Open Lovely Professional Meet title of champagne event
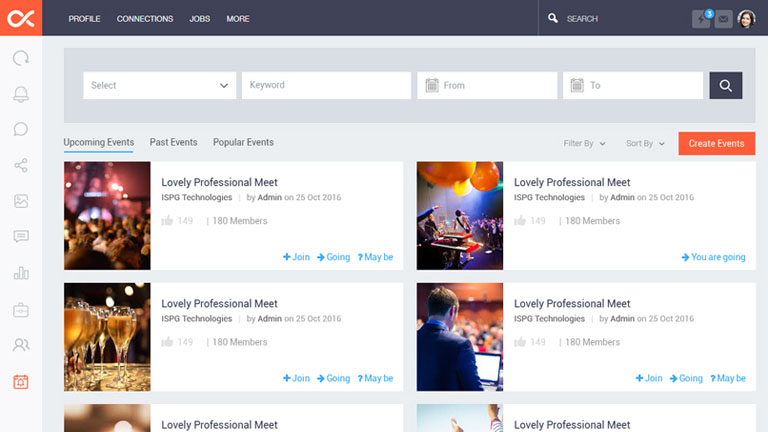This screenshot has width=768, height=432. click(219, 304)
